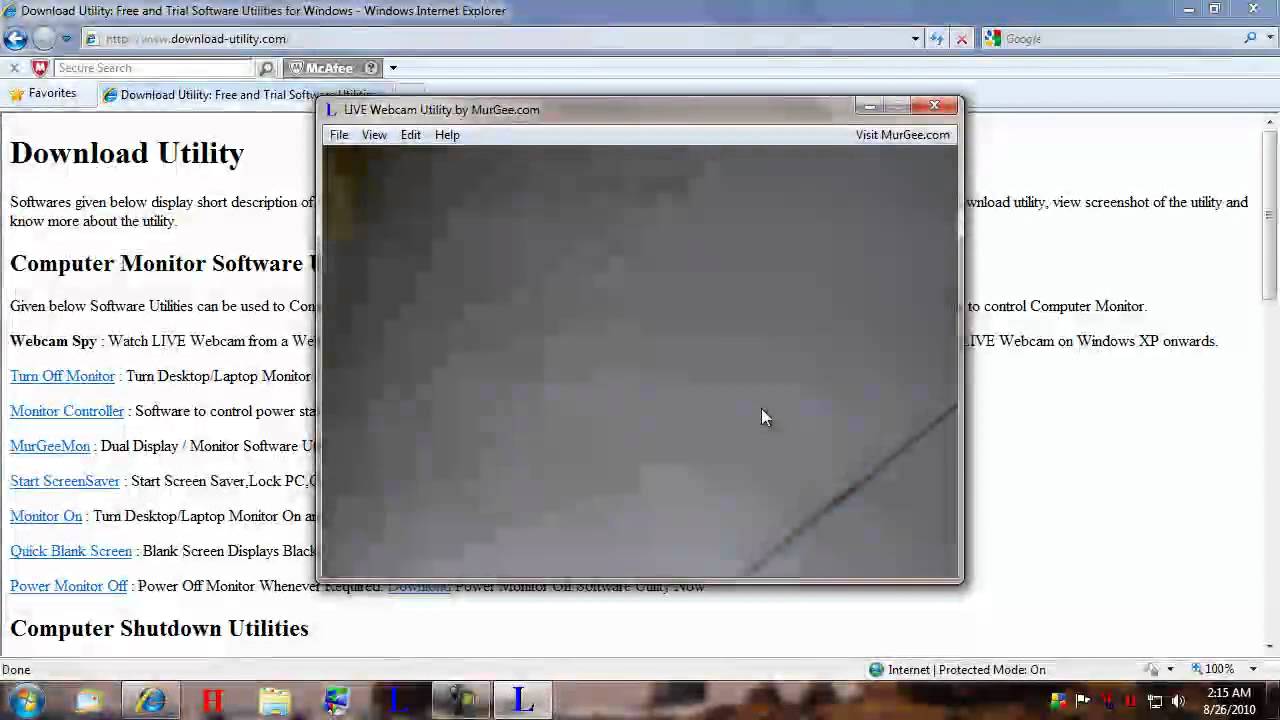Click the Computer Shutdown Utilities heading

pos(159,628)
